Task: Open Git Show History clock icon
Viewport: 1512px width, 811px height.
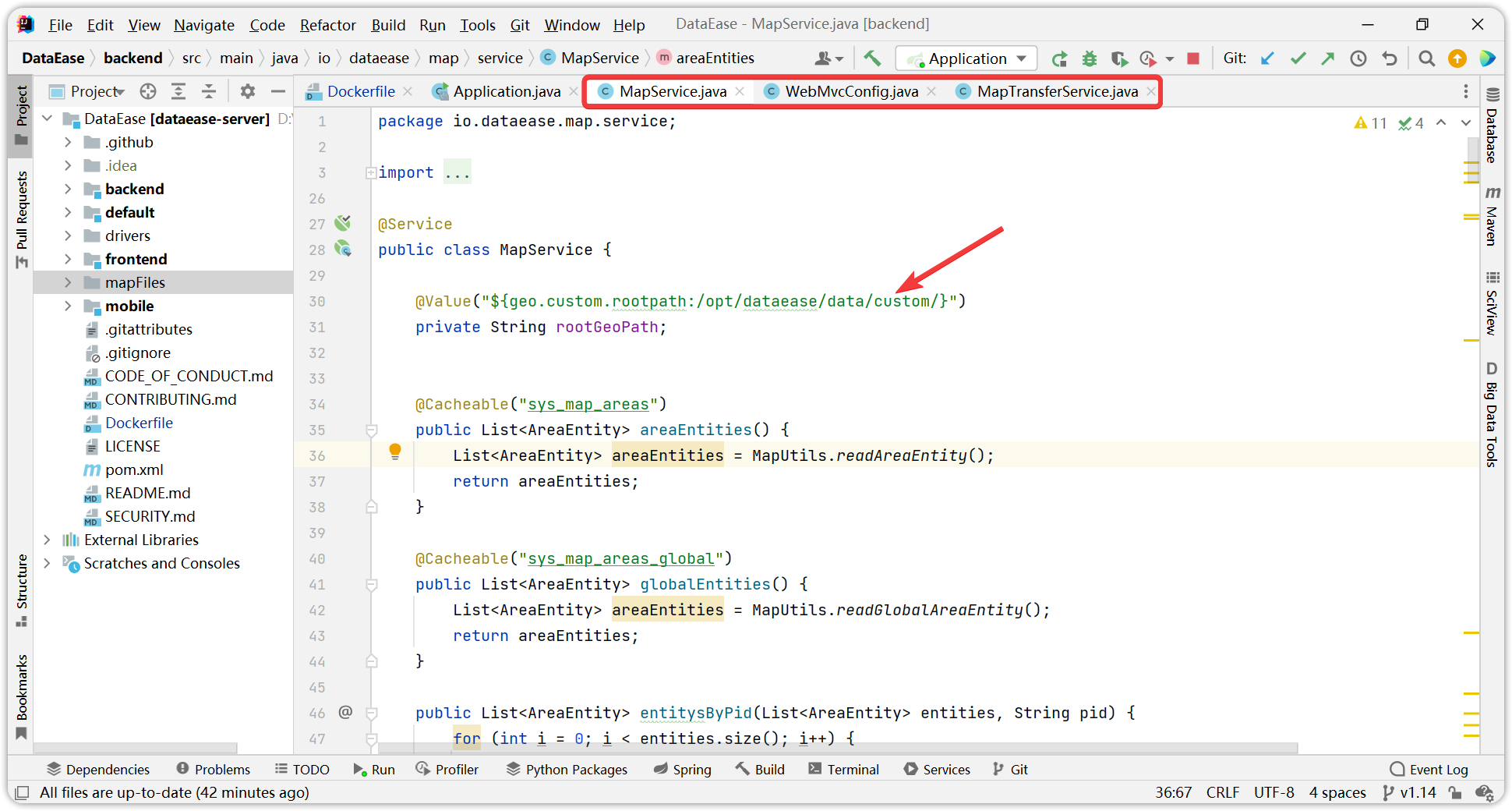Action: [x=1358, y=58]
